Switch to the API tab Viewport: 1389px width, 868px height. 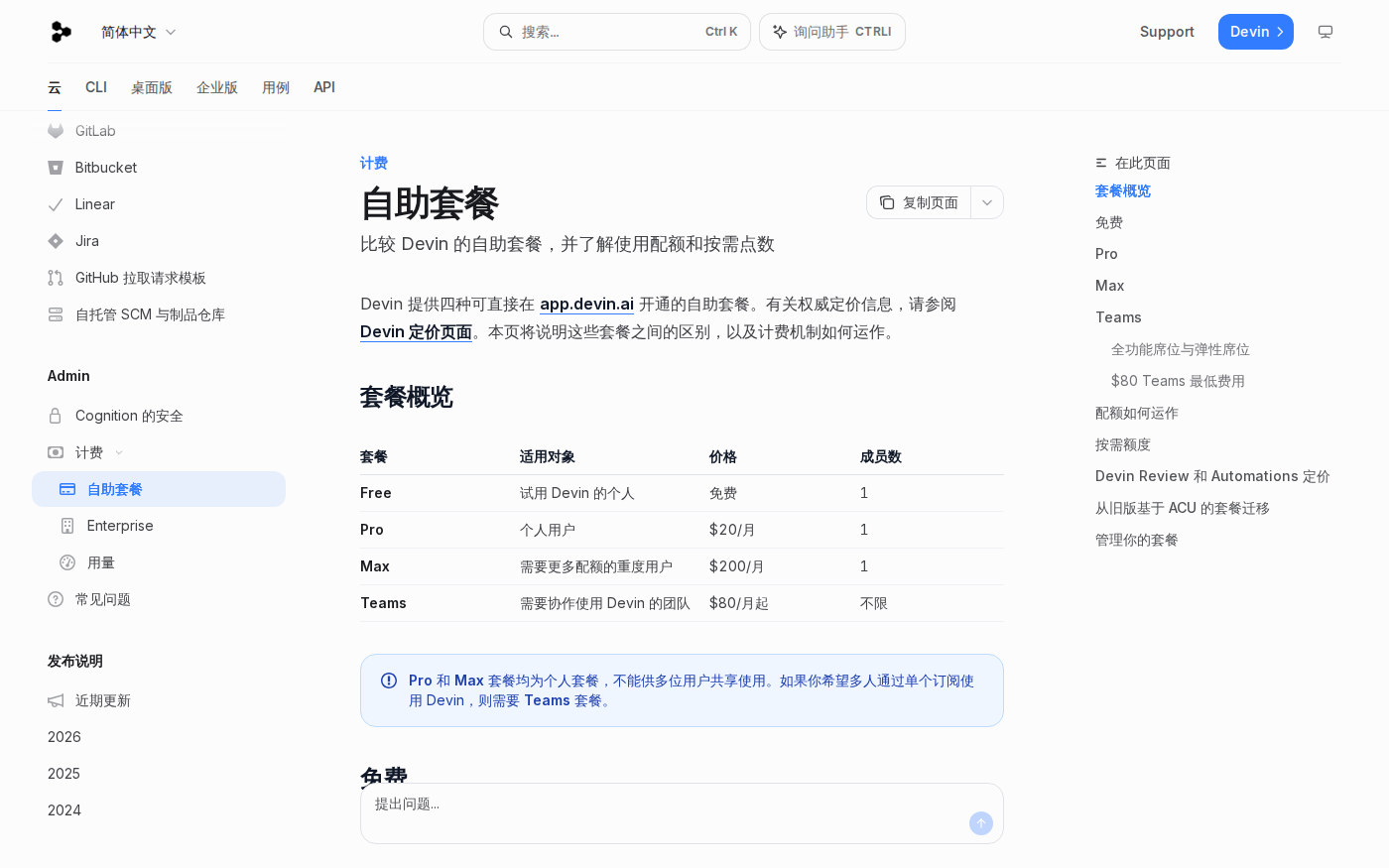(x=324, y=87)
